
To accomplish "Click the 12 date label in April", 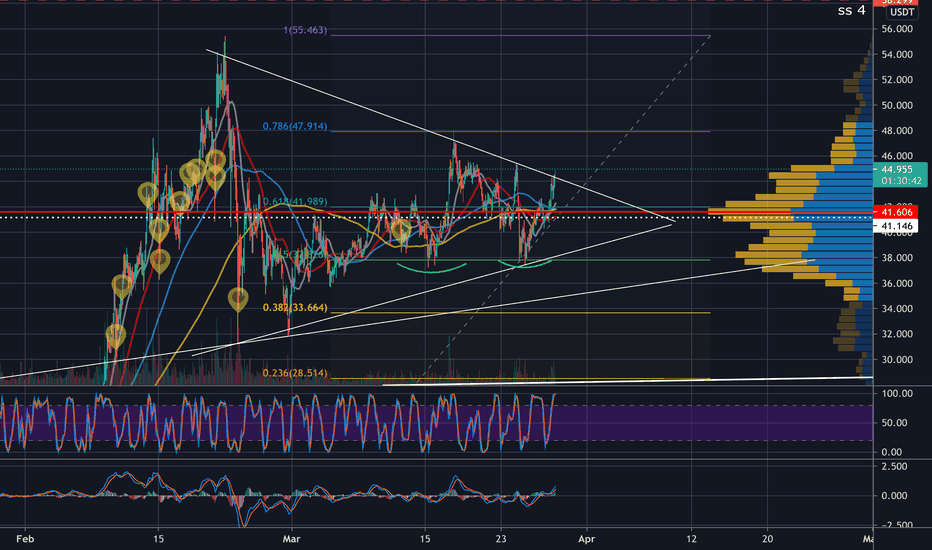I will click(x=692, y=539).
